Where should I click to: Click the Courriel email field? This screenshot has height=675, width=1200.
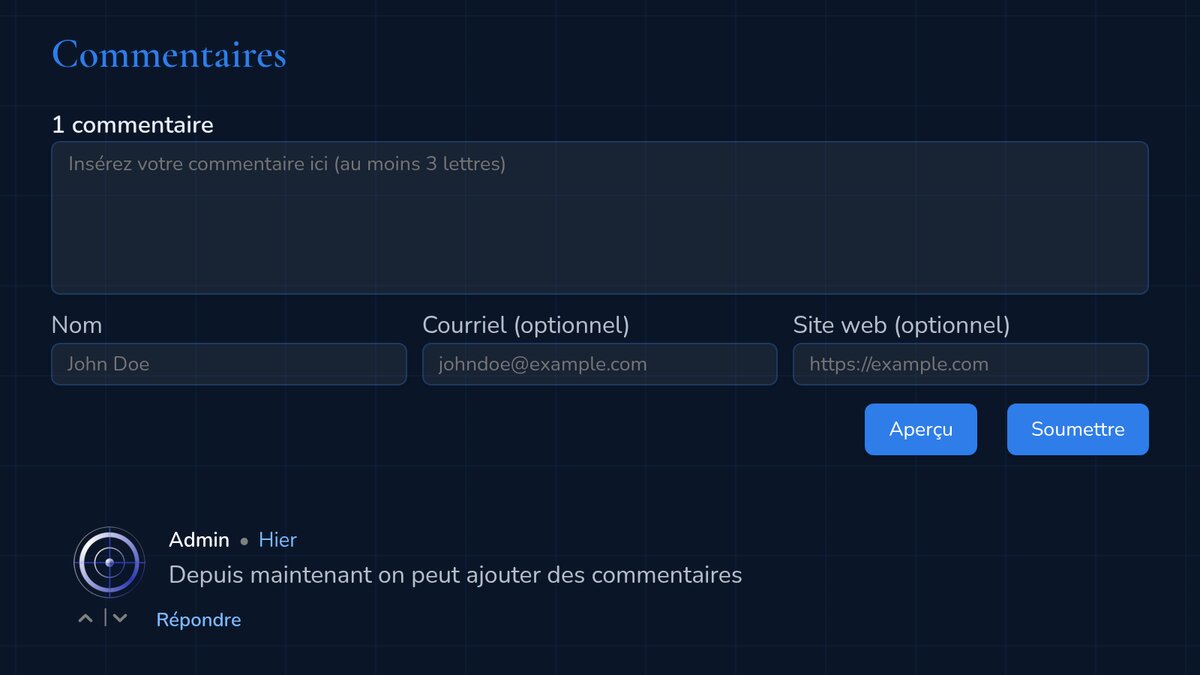tap(600, 364)
